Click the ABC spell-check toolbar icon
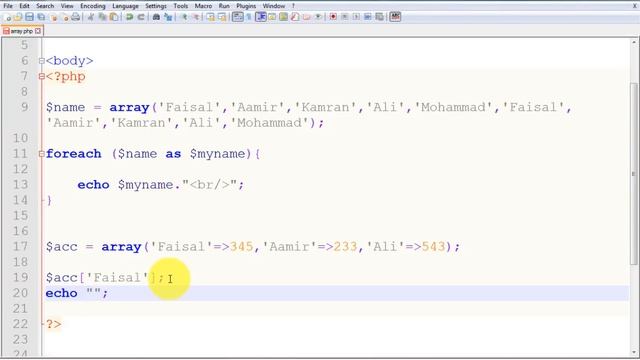This screenshot has height=360, width=640. pyautogui.click(x=395, y=17)
